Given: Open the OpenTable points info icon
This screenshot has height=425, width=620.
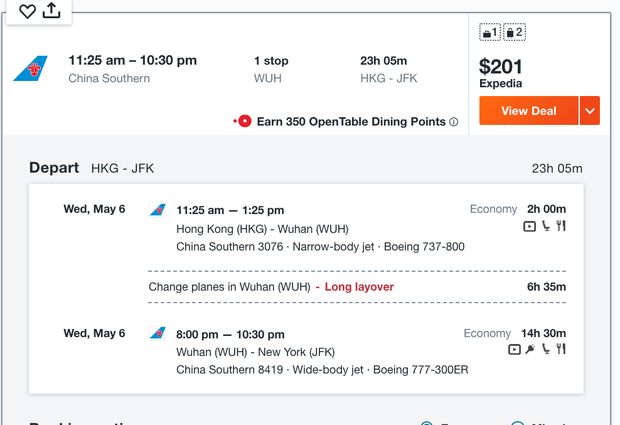Looking at the screenshot, I should pos(454,122).
